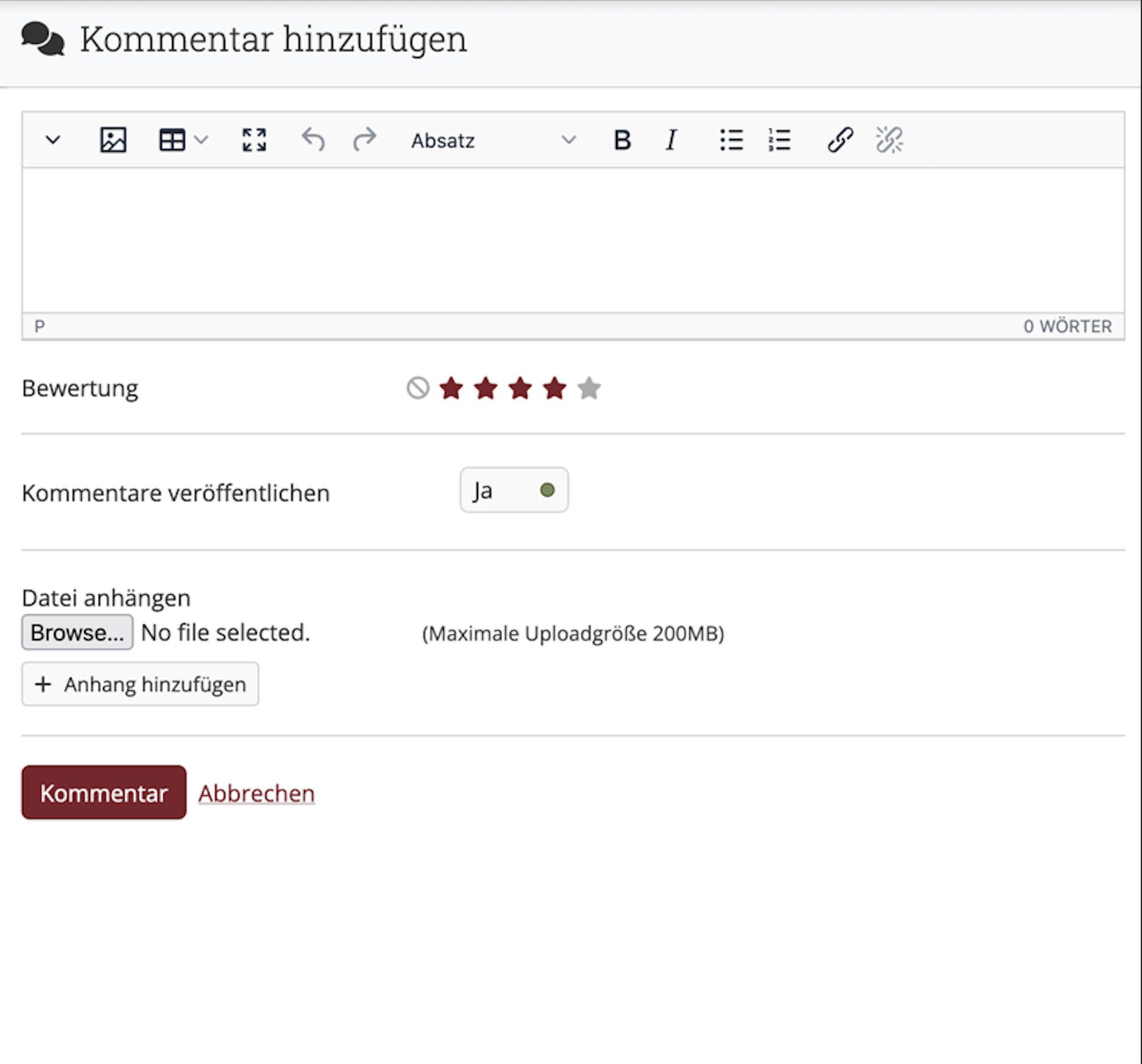Toggle italic formatting
1142x1064 pixels.
tap(671, 140)
